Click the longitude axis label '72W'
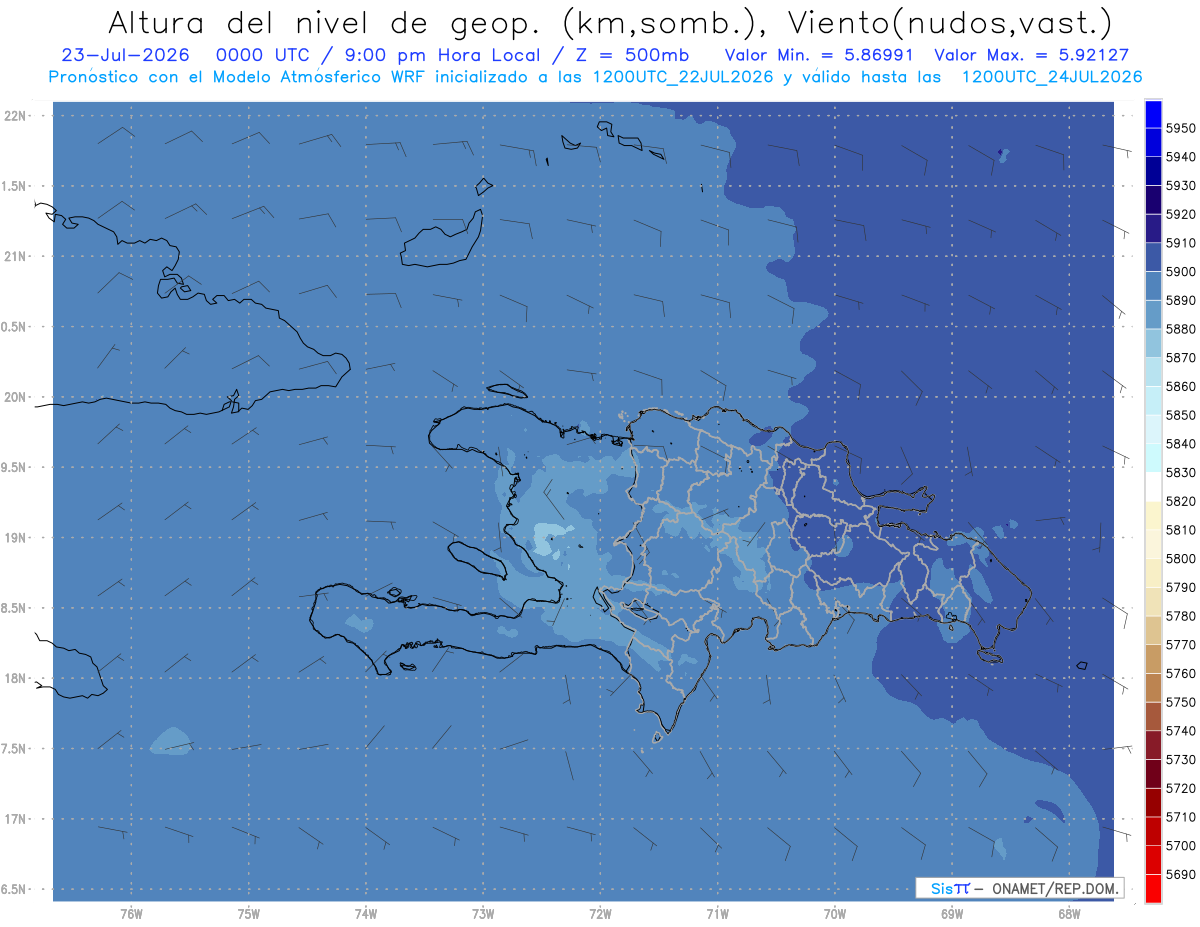This screenshot has width=1200, height=927. [600, 914]
